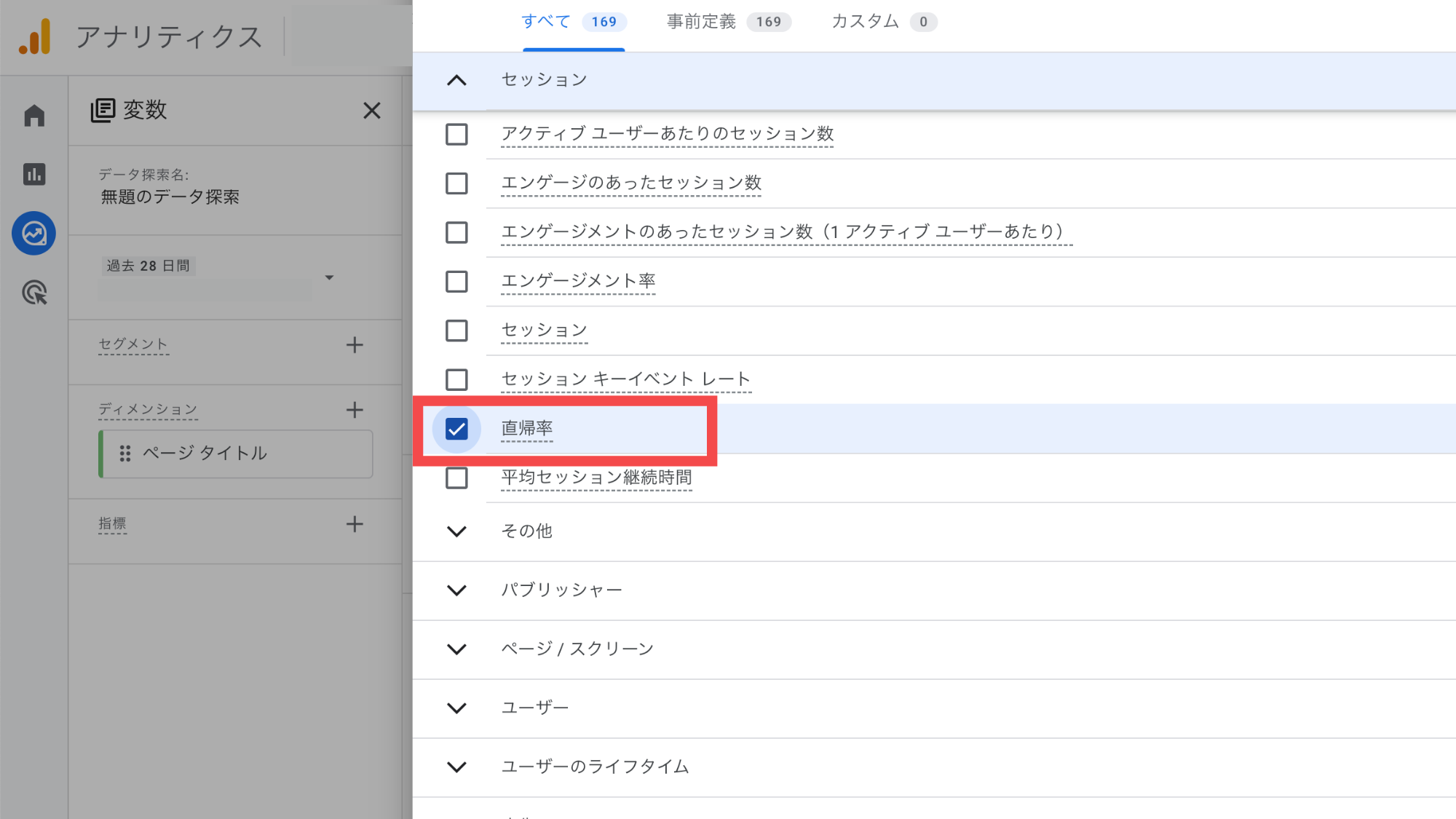
Task: Click the ディメンション section label
Action: click(149, 409)
